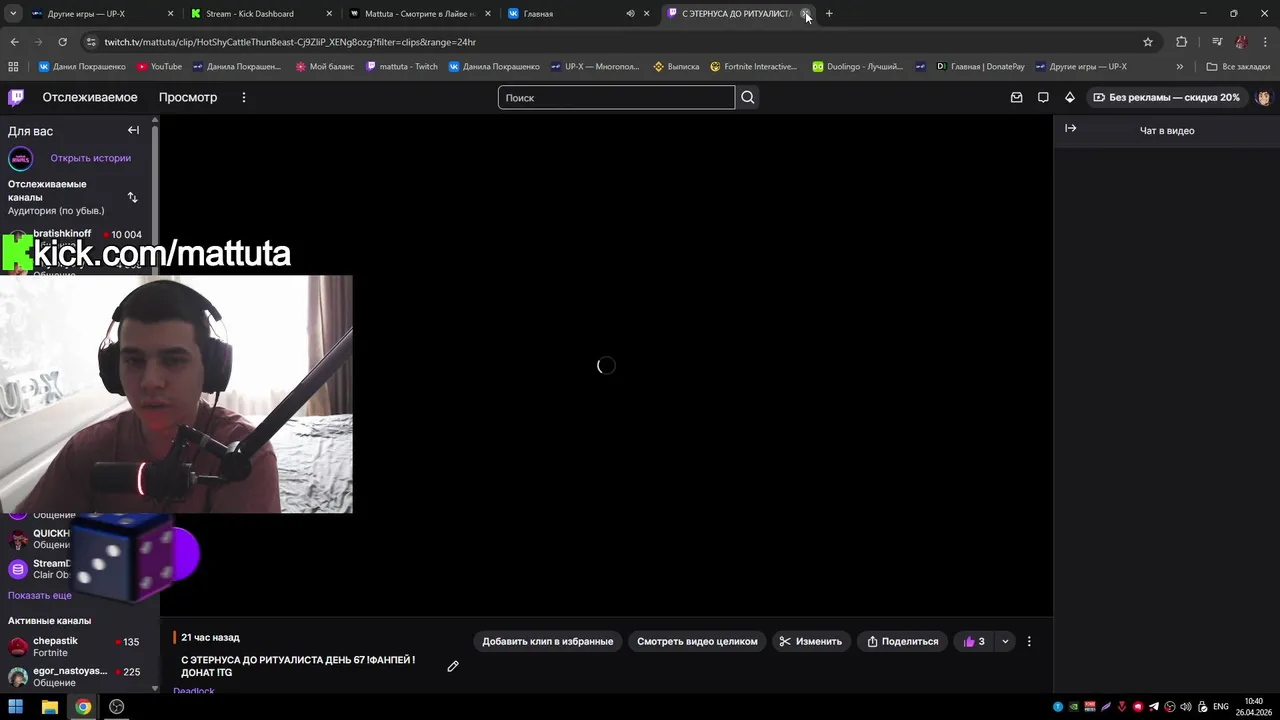Screen dimensions: 1280x720
Task: Bookmark this page with star icon
Action: (x=1148, y=42)
